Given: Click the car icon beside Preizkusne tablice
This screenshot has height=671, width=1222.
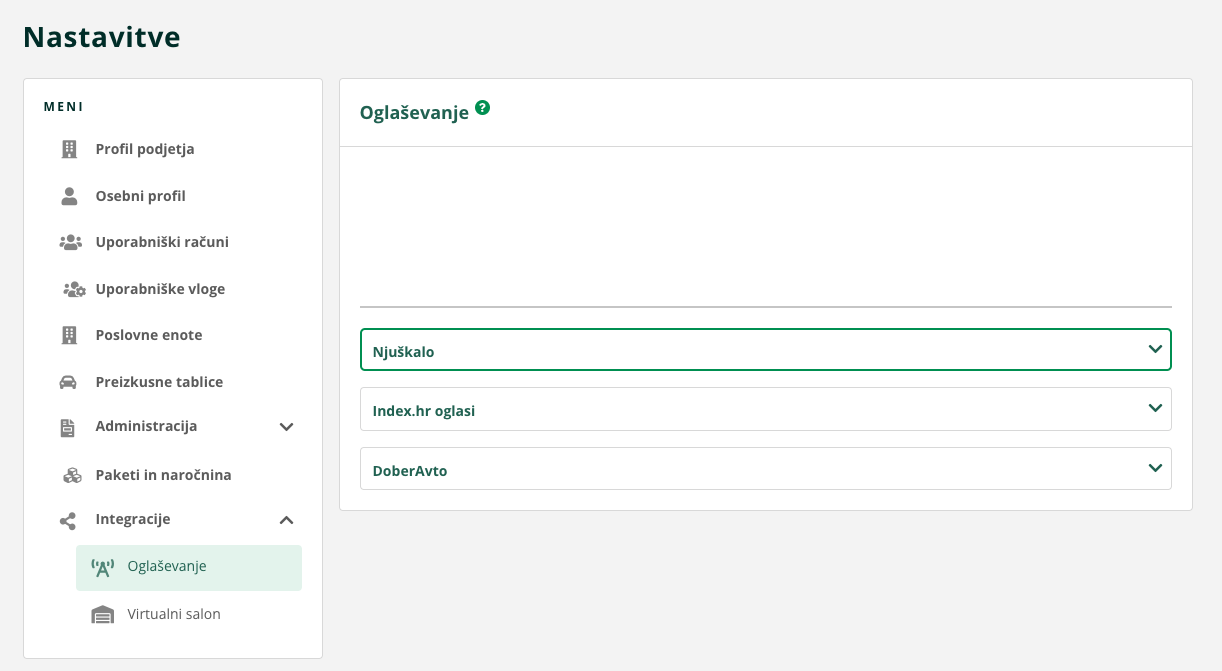Looking at the screenshot, I should [69, 382].
